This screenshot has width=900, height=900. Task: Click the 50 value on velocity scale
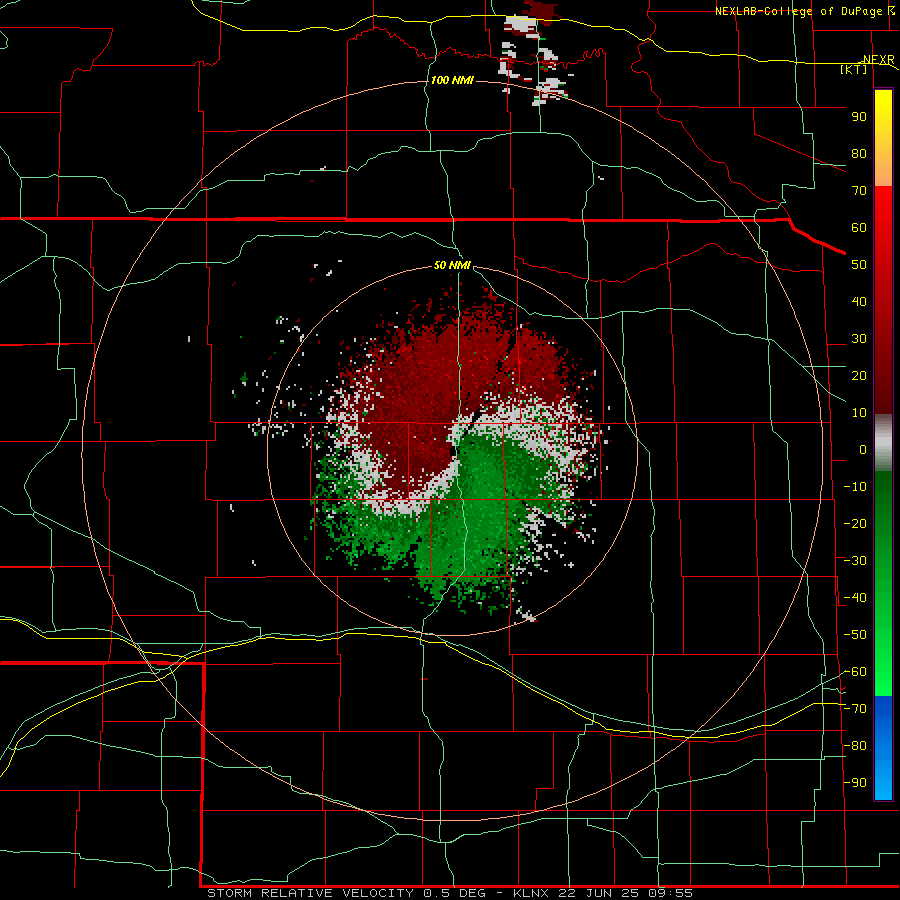tap(859, 265)
